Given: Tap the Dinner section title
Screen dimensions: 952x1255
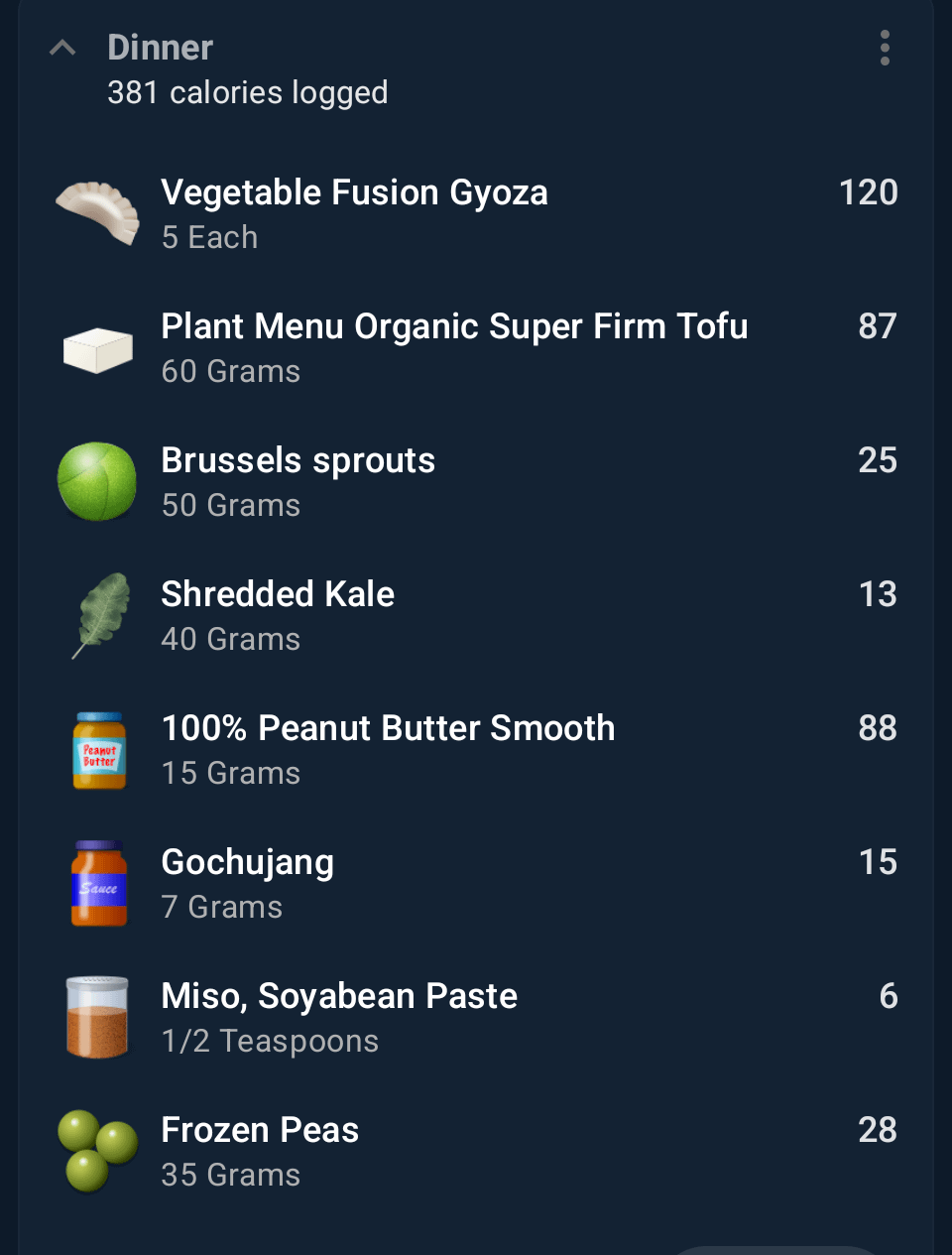Looking at the screenshot, I should [x=160, y=48].
